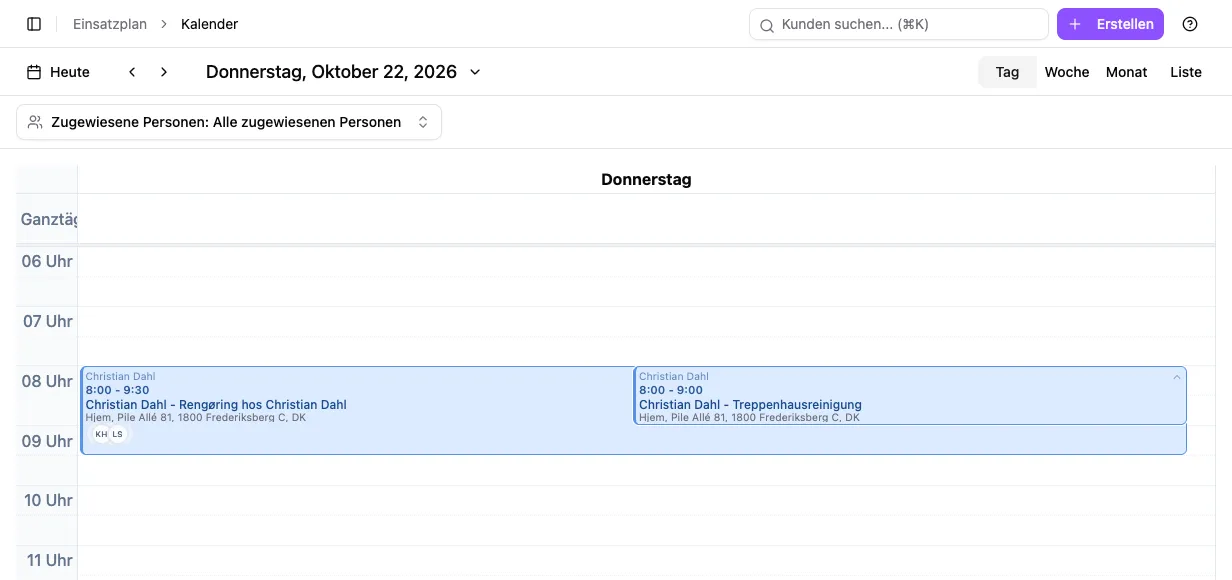The width and height of the screenshot is (1232, 580).
Task: Switch to Tag view
Action: click(x=1007, y=72)
